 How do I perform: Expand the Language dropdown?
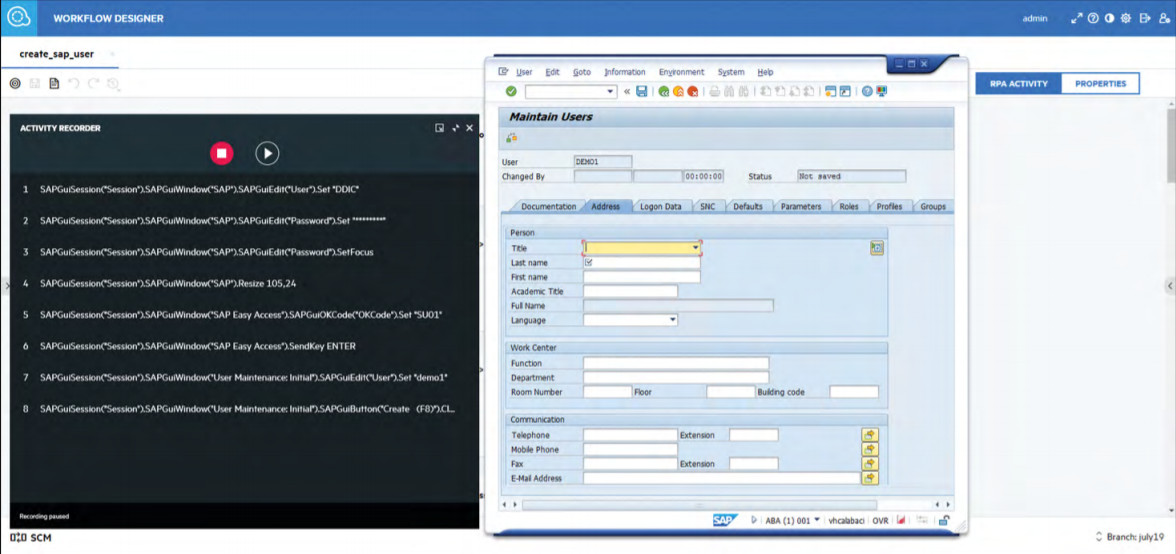click(x=672, y=320)
